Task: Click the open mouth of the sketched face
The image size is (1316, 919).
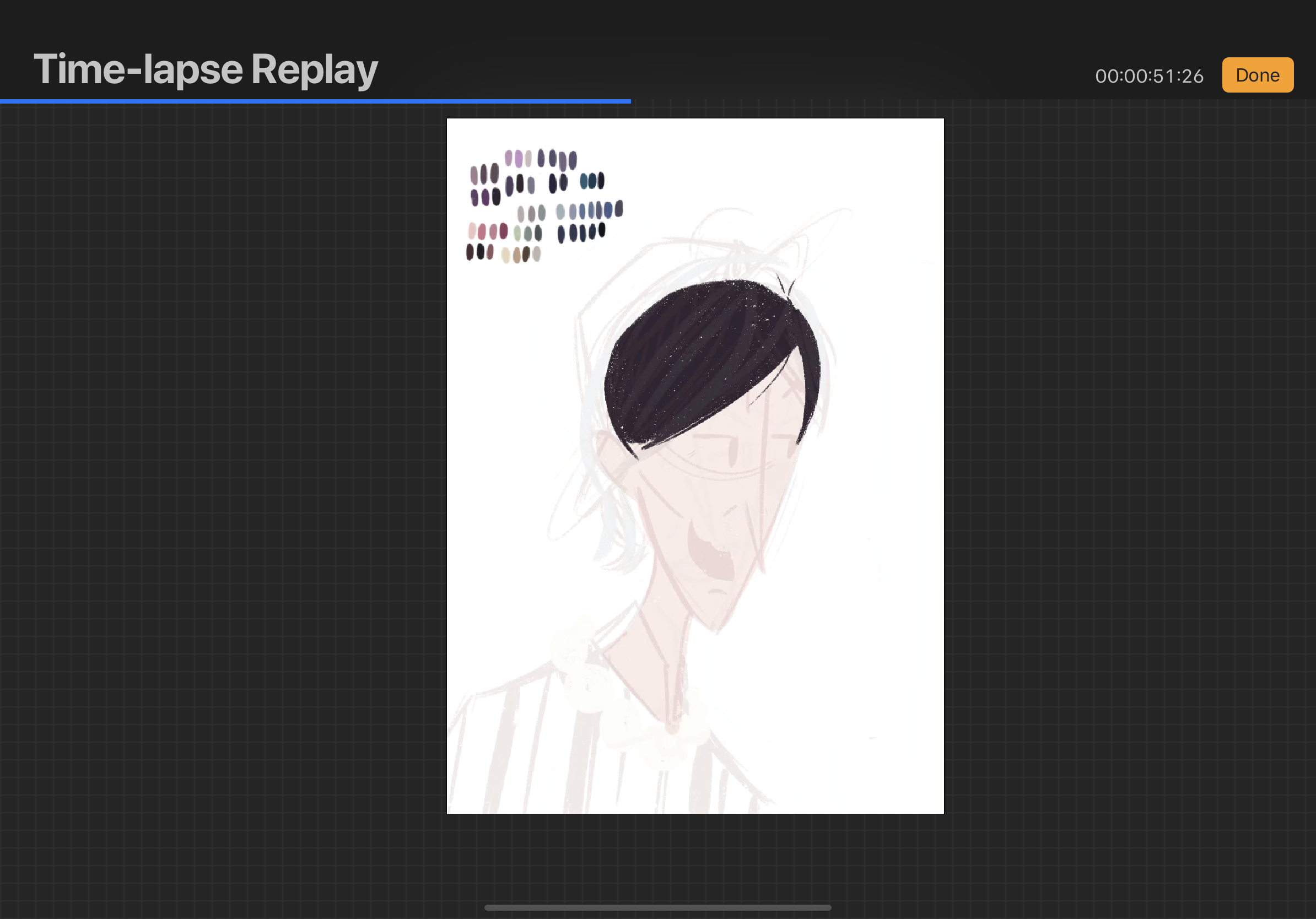Action: coord(710,554)
